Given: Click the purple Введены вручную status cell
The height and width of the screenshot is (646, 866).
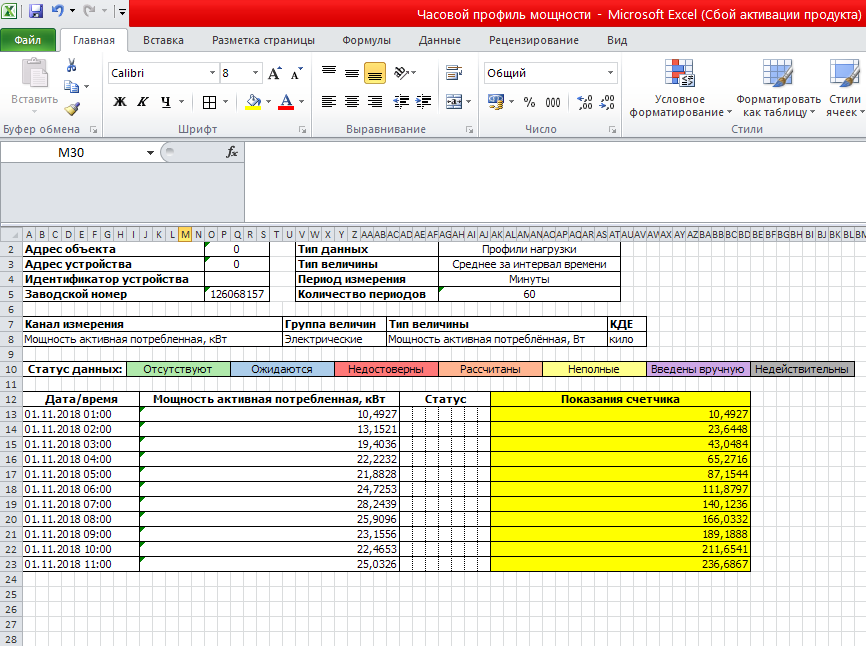Looking at the screenshot, I should click(698, 369).
